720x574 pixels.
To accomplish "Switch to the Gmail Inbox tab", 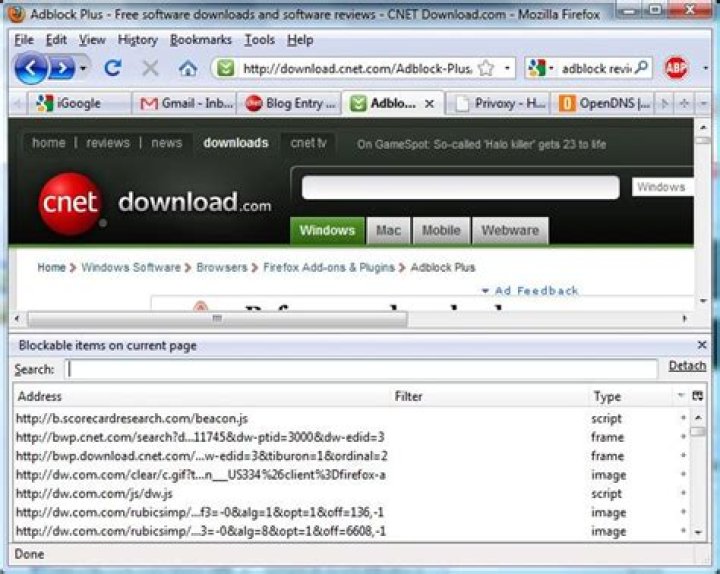I will [184, 103].
